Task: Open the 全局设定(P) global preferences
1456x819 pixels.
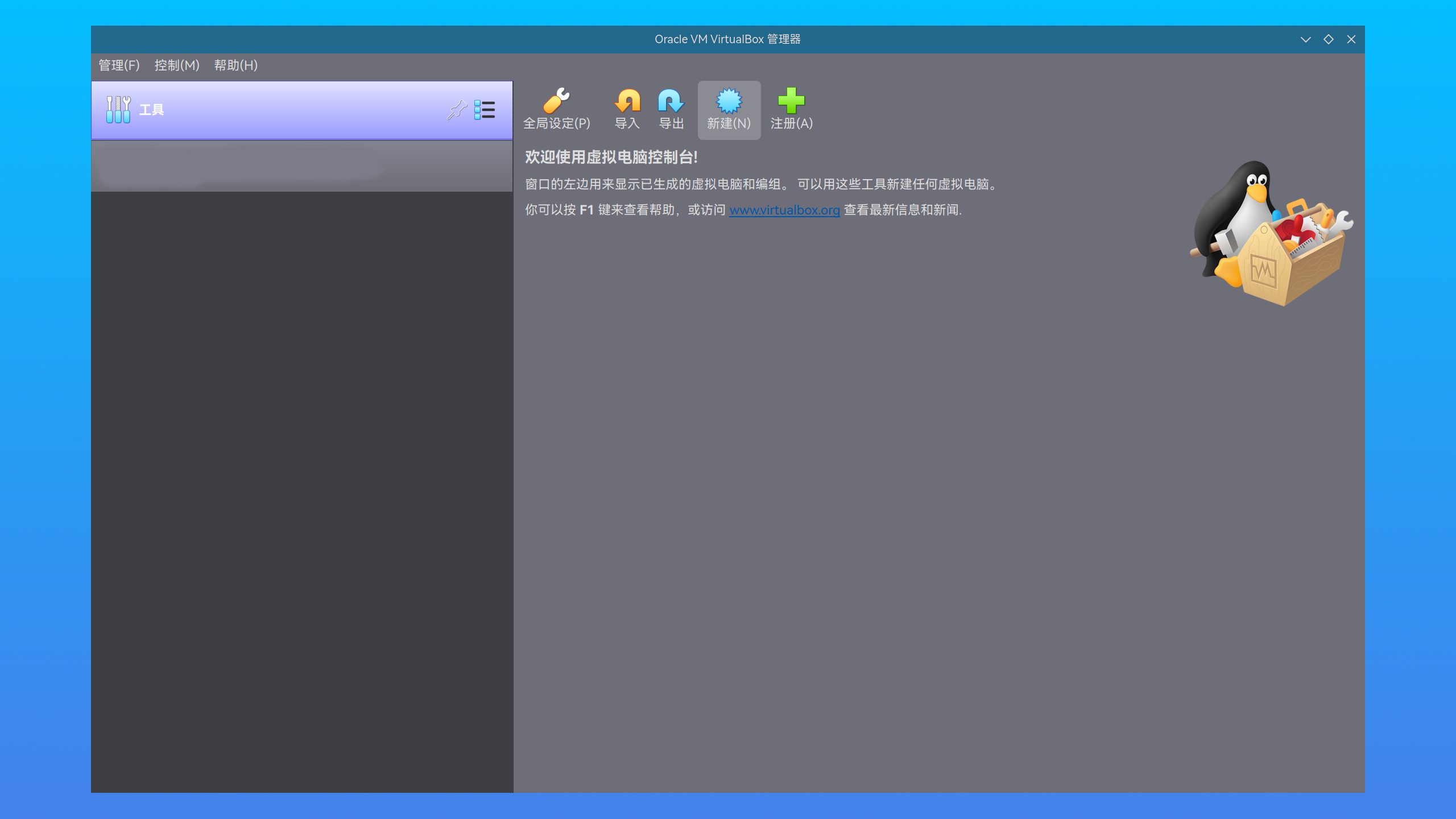Action: click(x=556, y=109)
